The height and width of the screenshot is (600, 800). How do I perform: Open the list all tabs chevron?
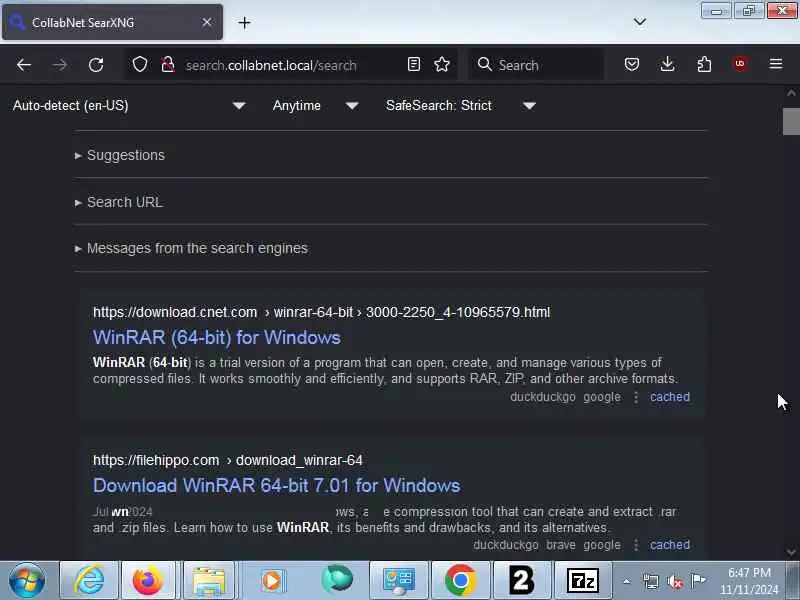pos(639,22)
